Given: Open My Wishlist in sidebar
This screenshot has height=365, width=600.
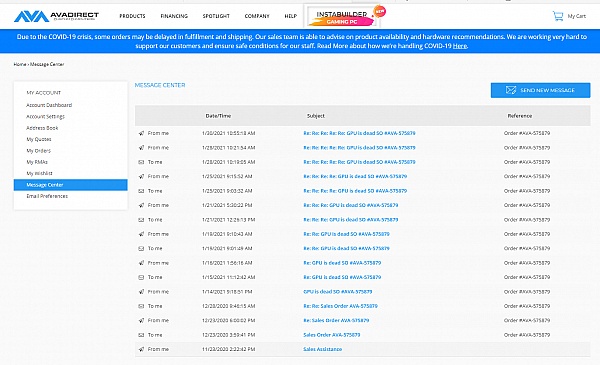Looking at the screenshot, I should [x=39, y=173].
